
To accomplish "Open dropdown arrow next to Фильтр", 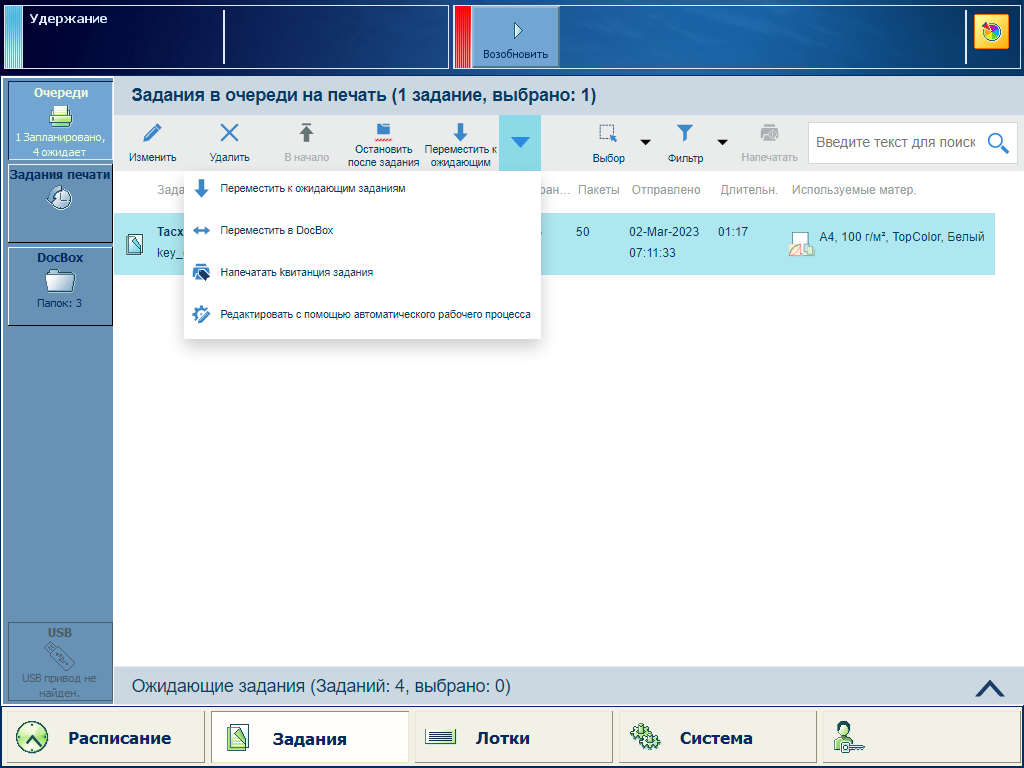I will 722,142.
